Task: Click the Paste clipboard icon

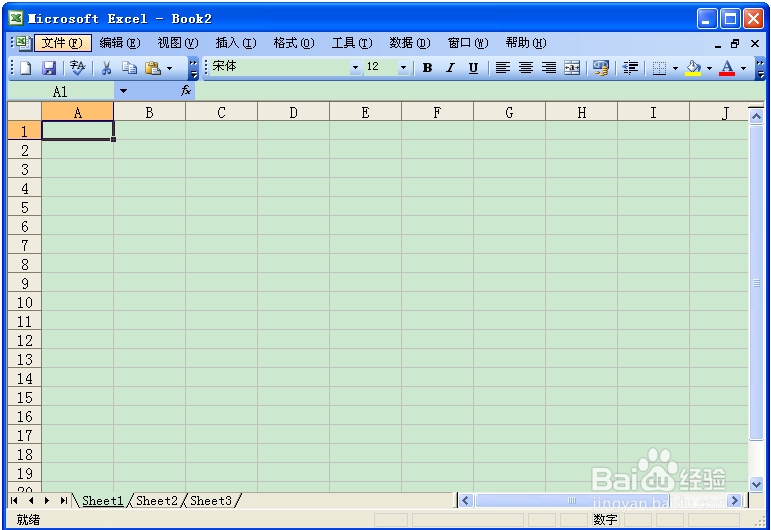Action: pos(153,68)
